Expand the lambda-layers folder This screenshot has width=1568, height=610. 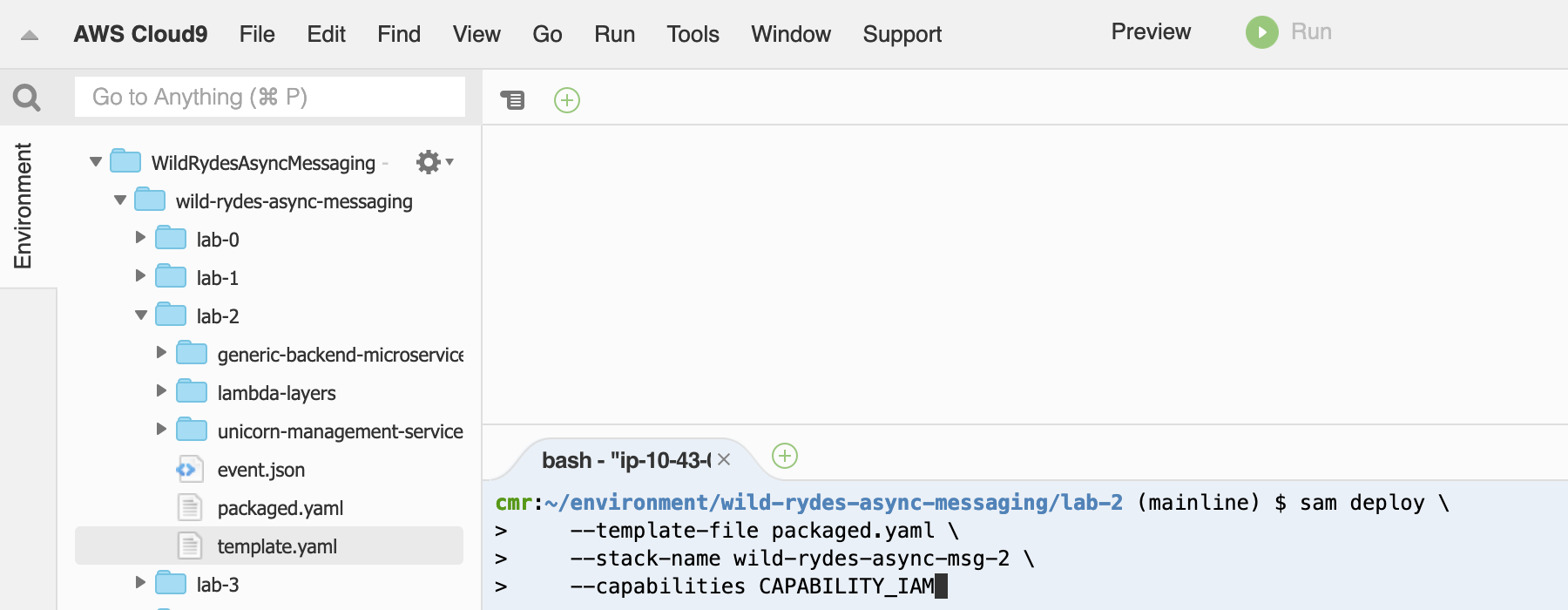[x=161, y=390]
